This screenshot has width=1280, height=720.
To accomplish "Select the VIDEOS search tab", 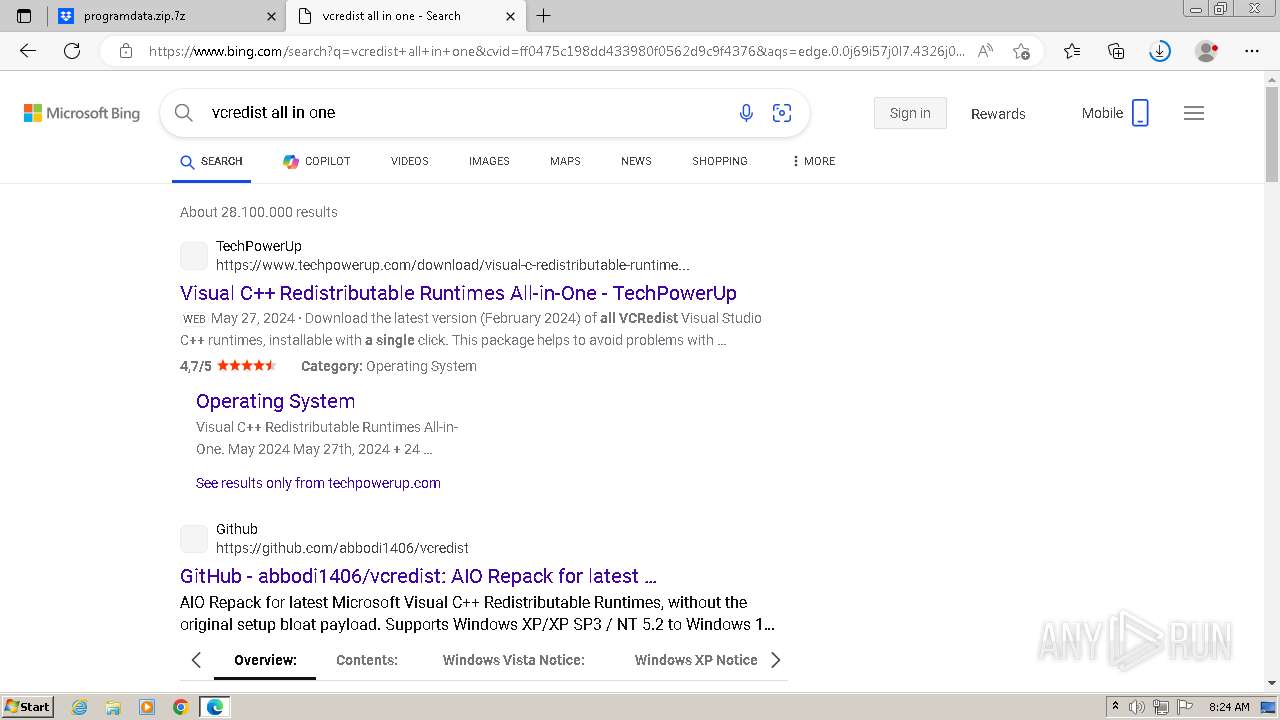I will tap(409, 161).
